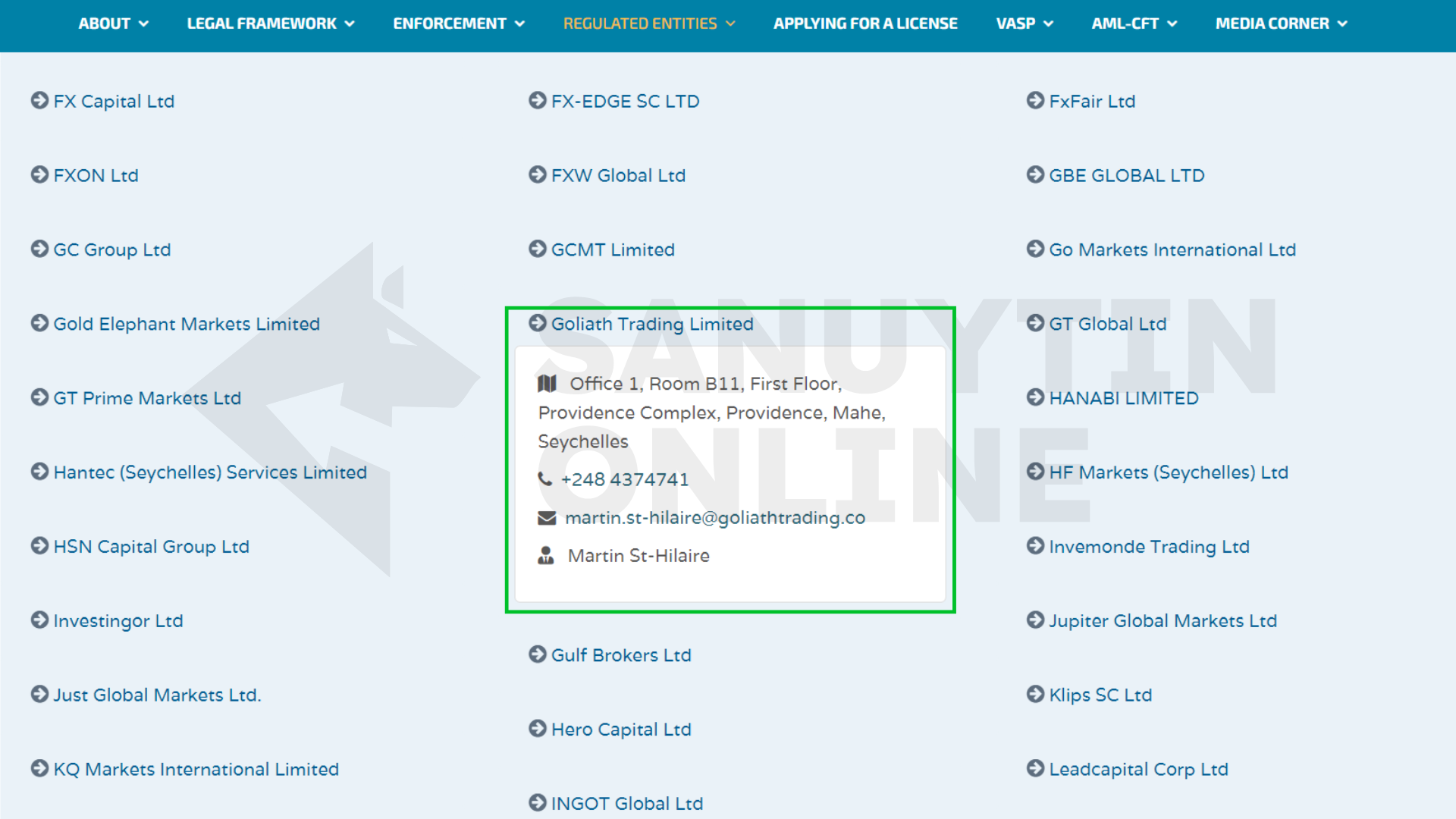Click arrow icon beside GCMT Limited
The image size is (1456, 819).
tap(538, 249)
